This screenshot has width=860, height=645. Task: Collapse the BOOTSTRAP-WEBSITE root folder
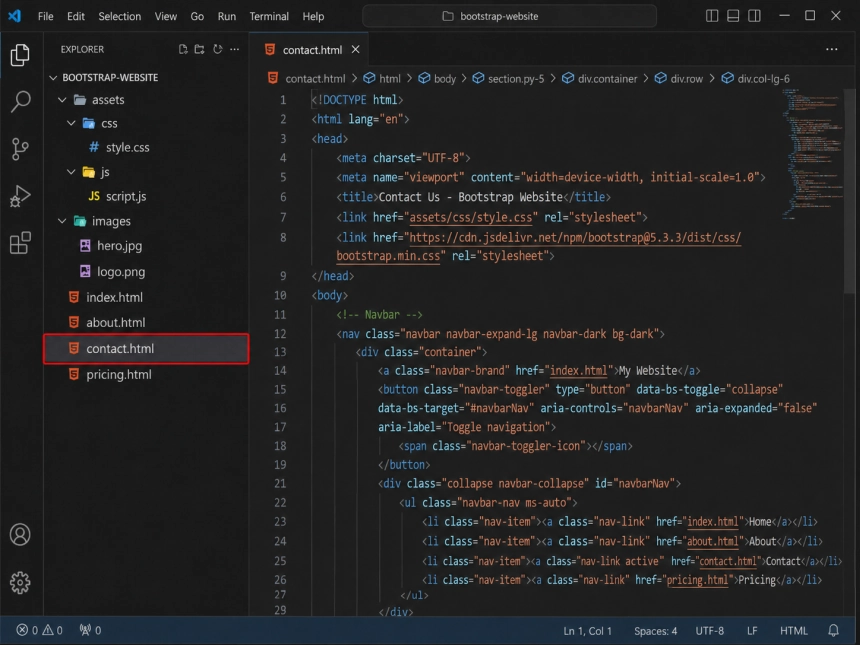tap(53, 78)
